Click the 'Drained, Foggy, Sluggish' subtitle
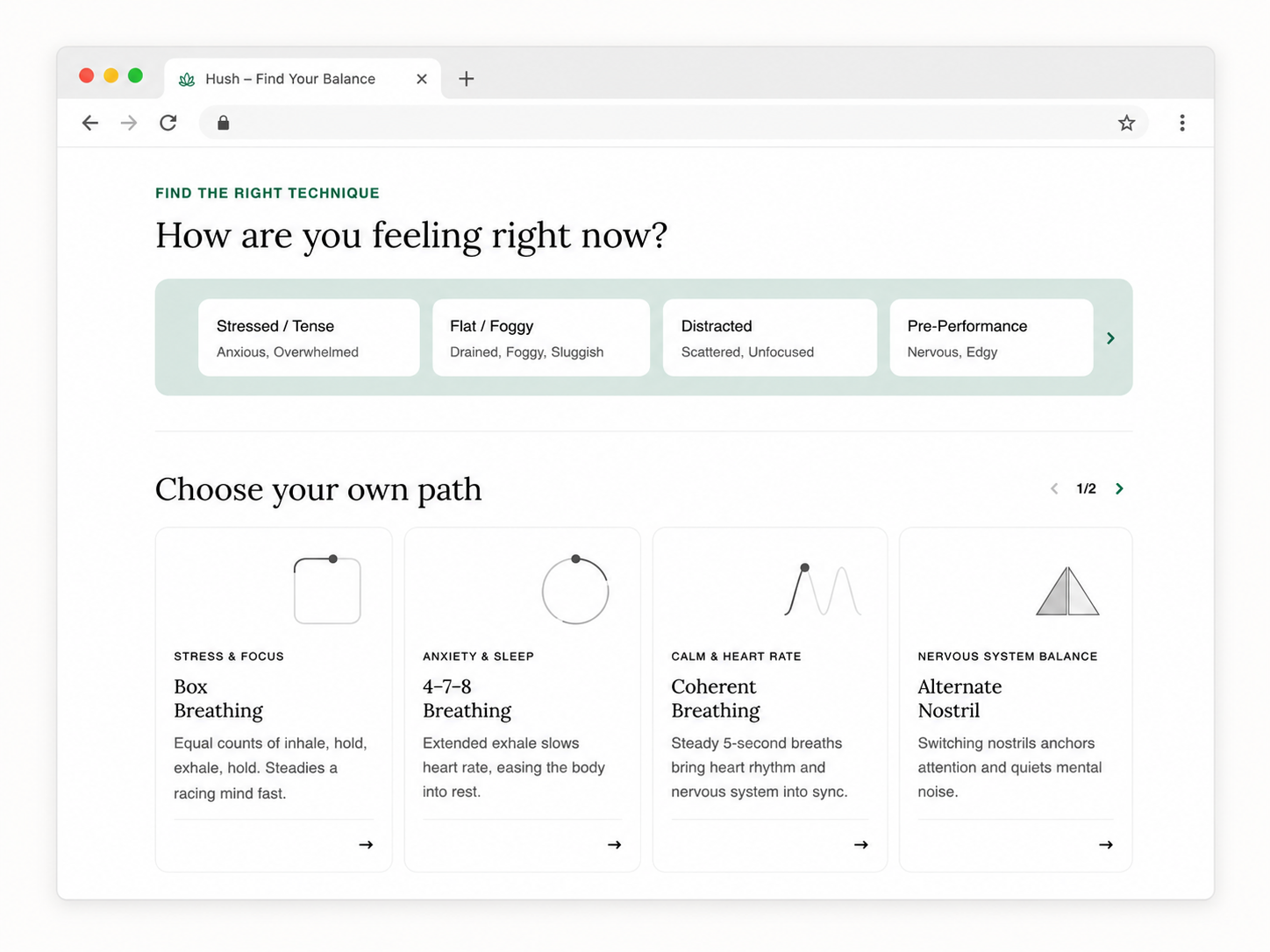The image size is (1270, 952). point(526,352)
